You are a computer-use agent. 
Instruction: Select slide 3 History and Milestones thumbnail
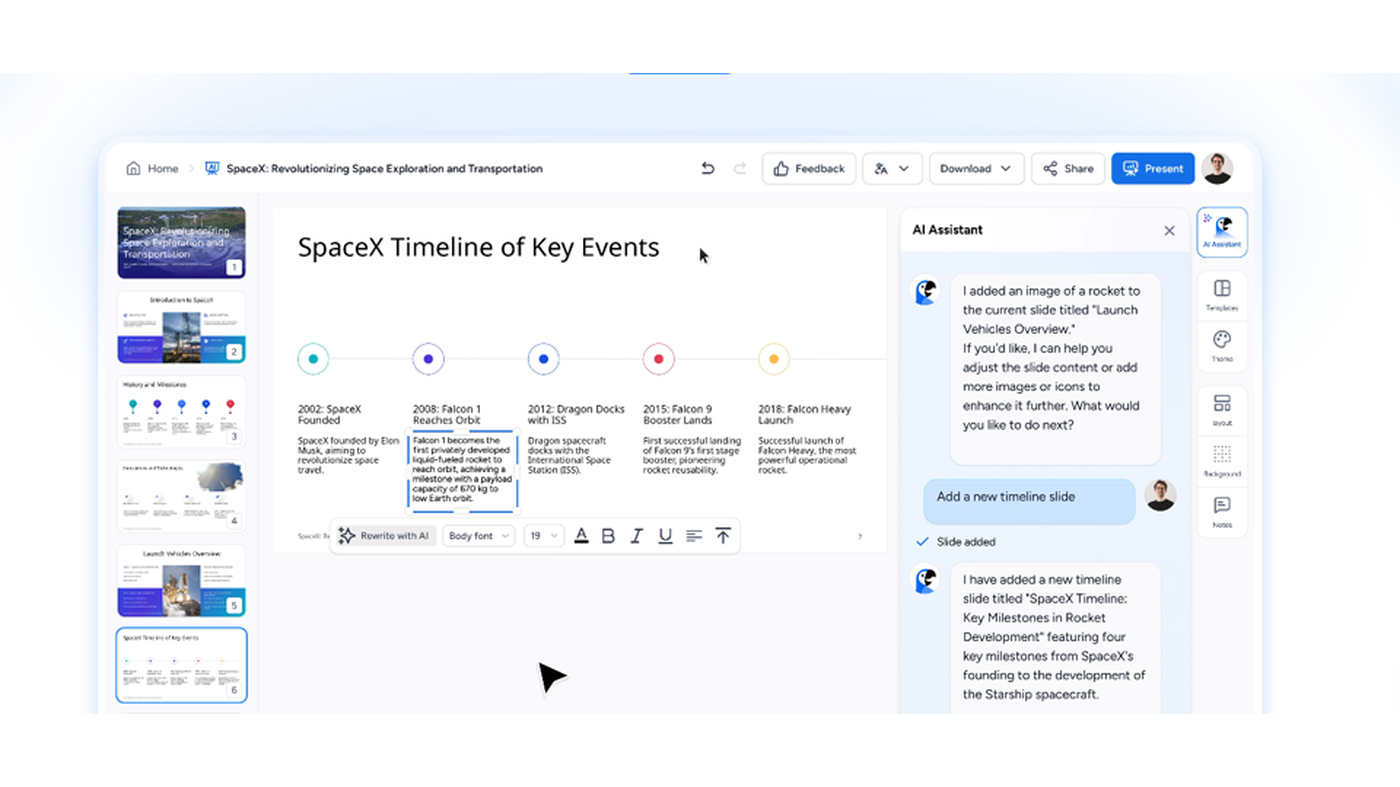pyautogui.click(x=181, y=411)
